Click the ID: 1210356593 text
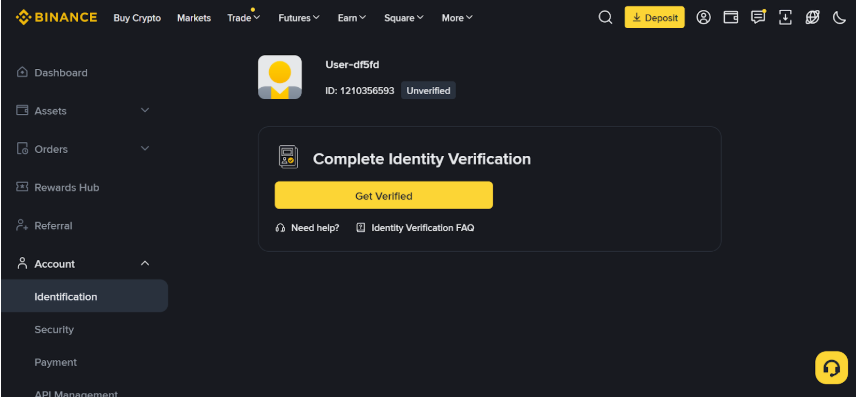Viewport: 856px width, 397px height. [360, 91]
